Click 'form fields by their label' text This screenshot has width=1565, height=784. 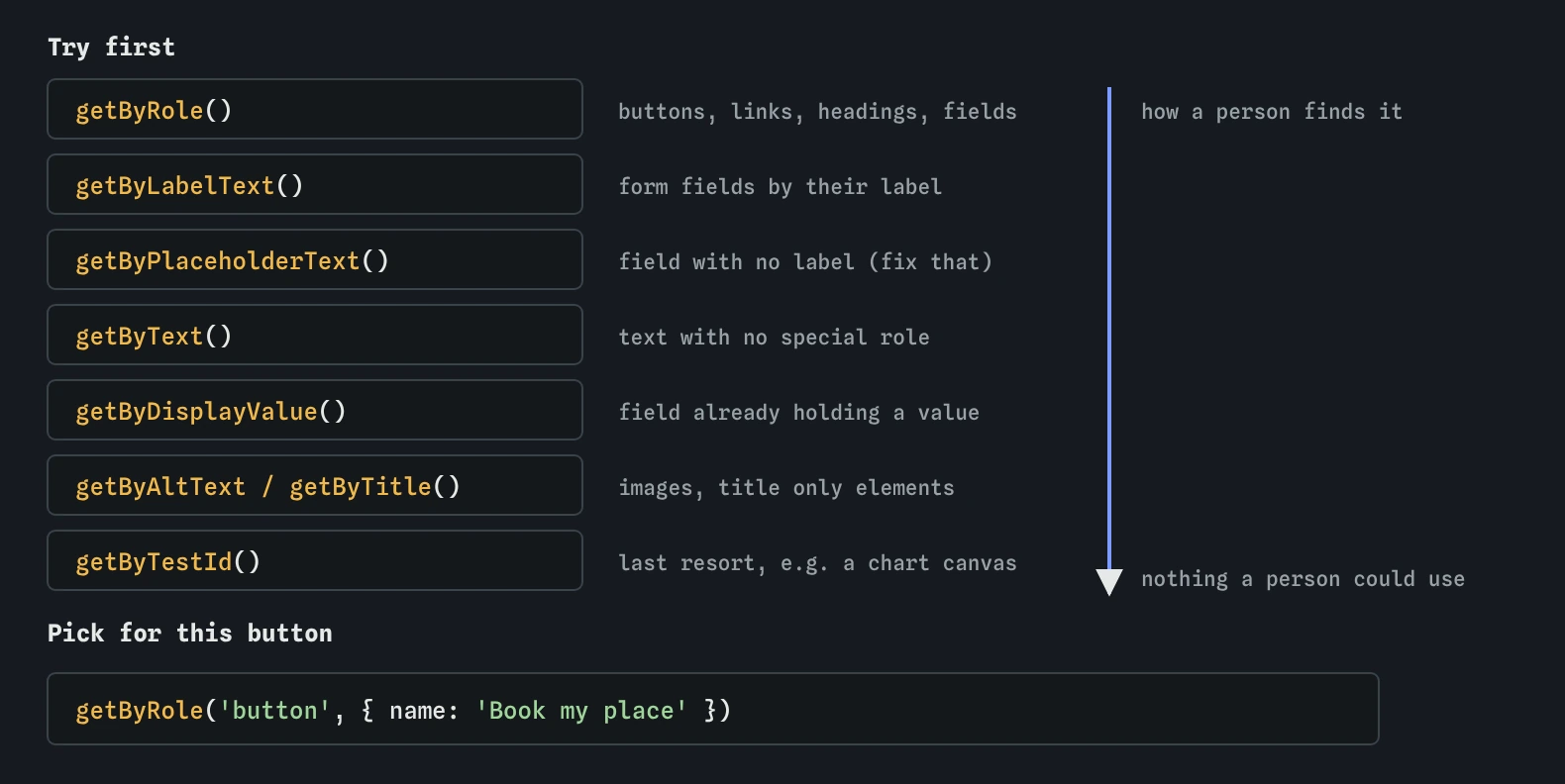point(780,187)
